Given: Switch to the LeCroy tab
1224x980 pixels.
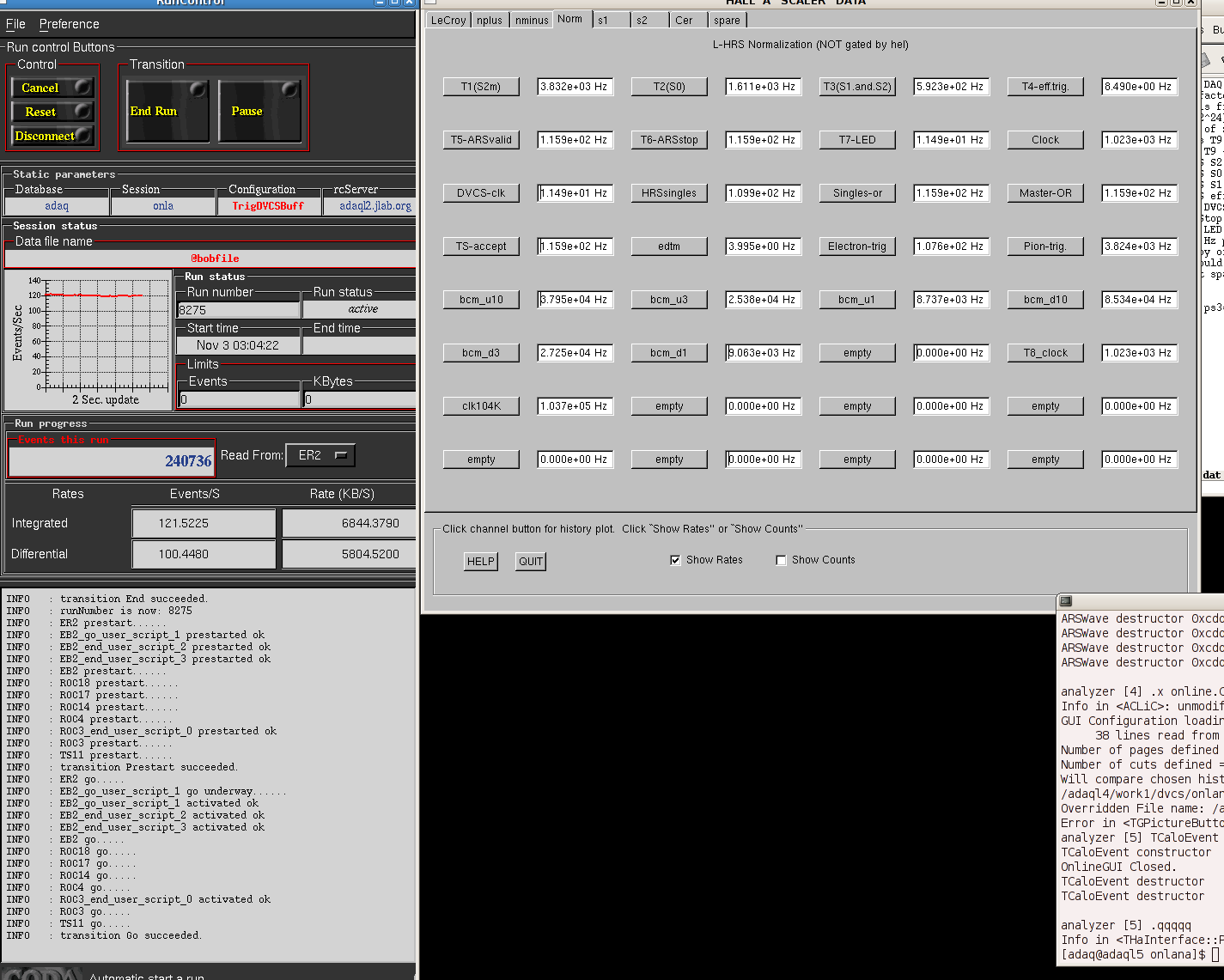Looking at the screenshot, I should coord(448,20).
